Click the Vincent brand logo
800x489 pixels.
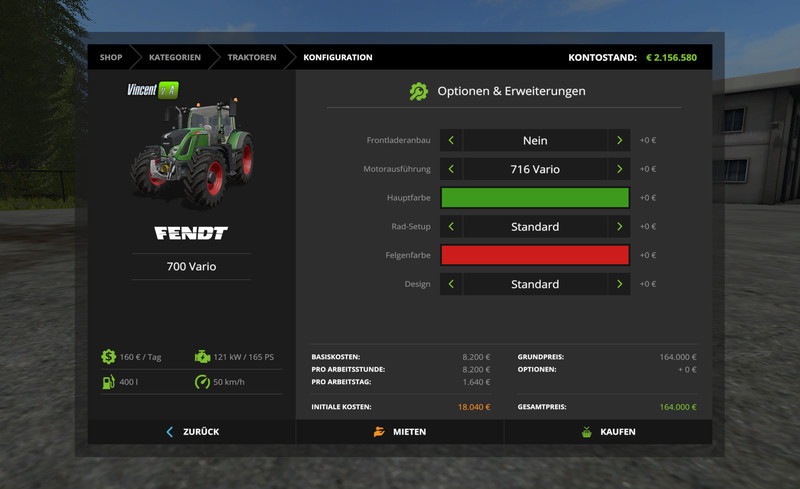[153, 89]
